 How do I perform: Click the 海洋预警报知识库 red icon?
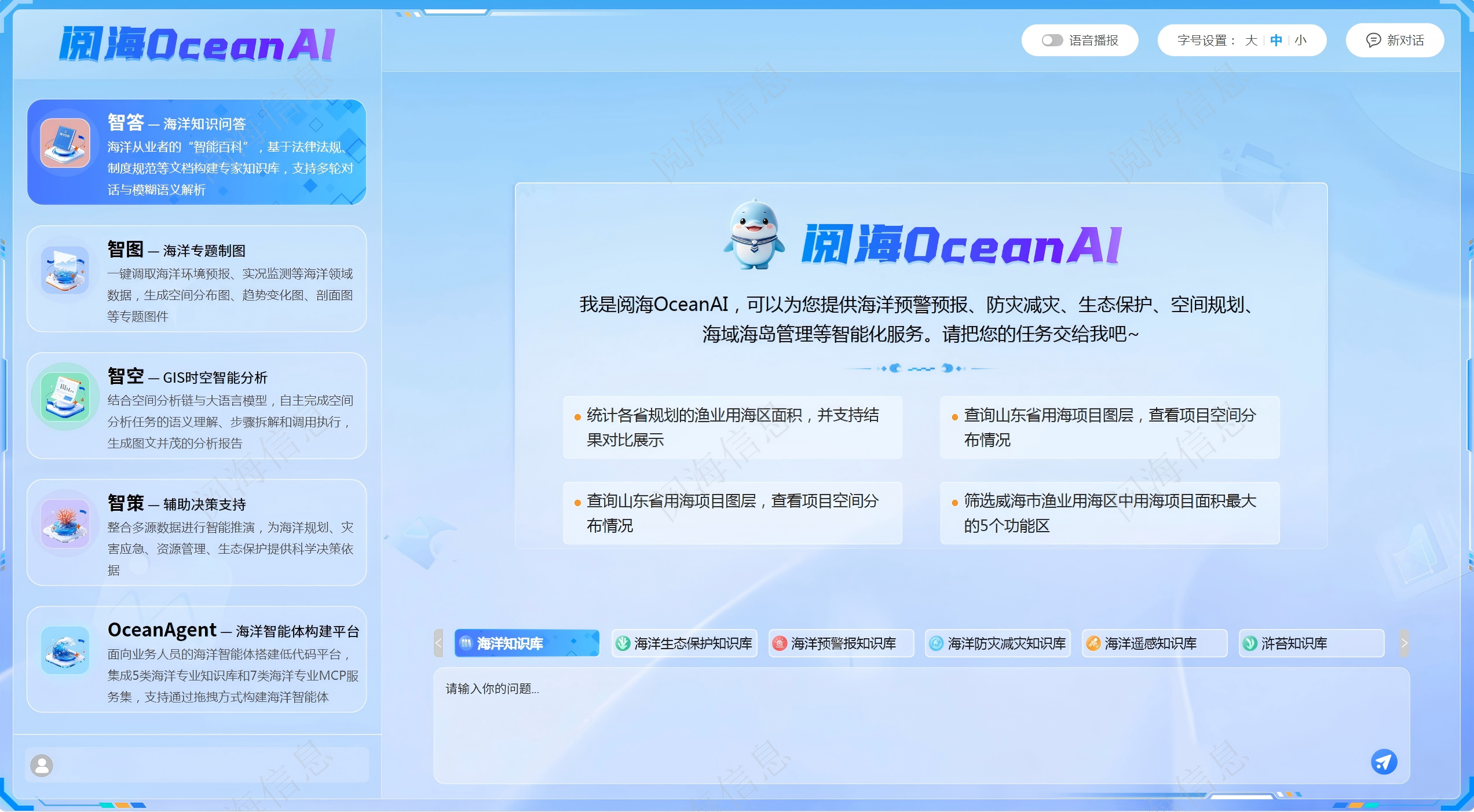(780, 643)
